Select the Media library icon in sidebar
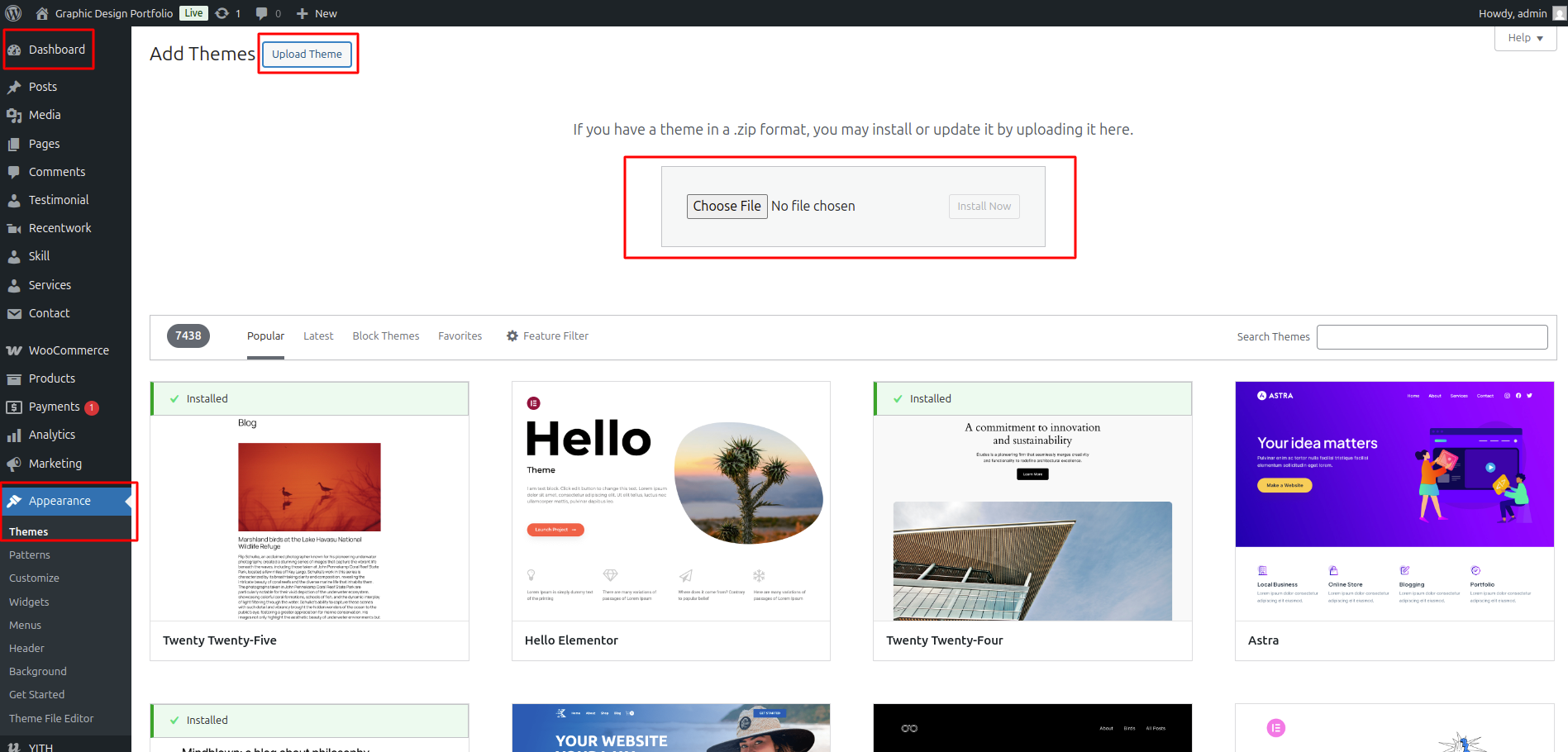This screenshot has width=1568, height=752. pos(15,115)
